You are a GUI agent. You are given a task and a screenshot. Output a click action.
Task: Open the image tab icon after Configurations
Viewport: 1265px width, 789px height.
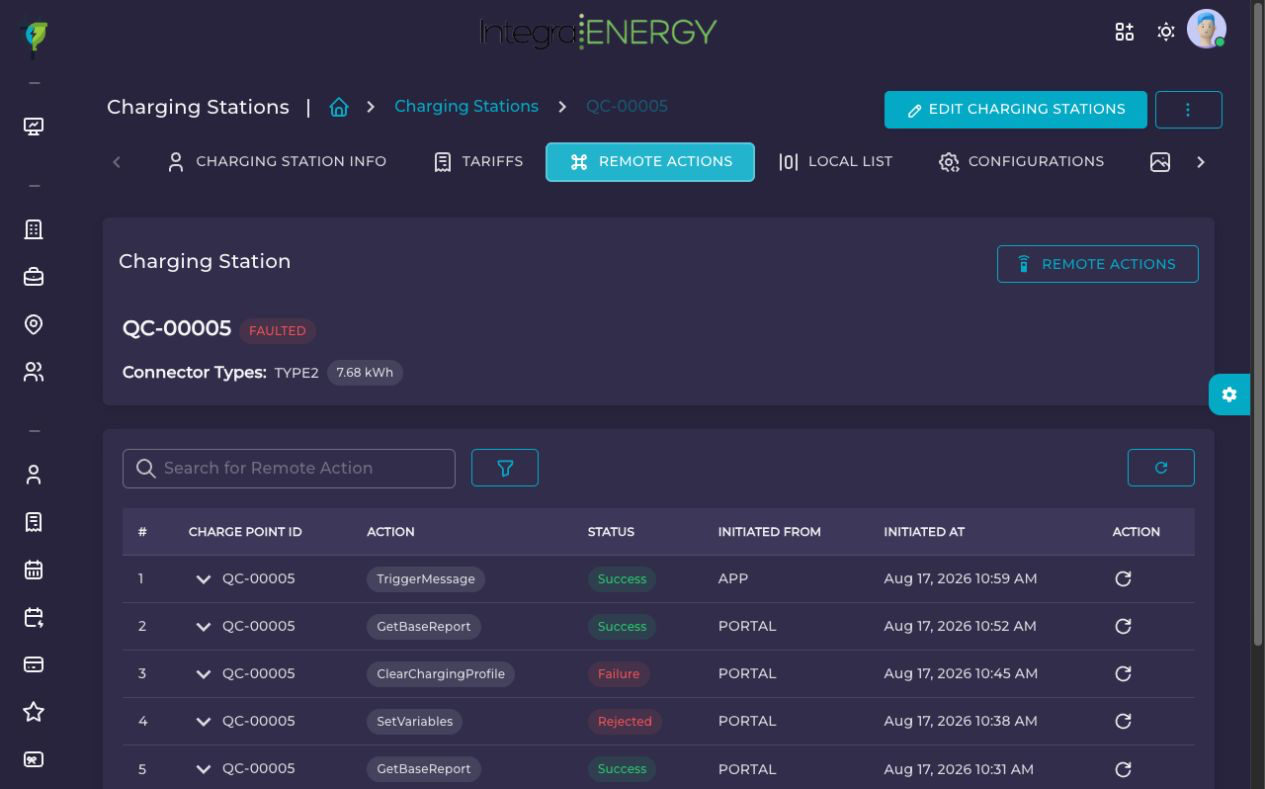coord(1160,162)
